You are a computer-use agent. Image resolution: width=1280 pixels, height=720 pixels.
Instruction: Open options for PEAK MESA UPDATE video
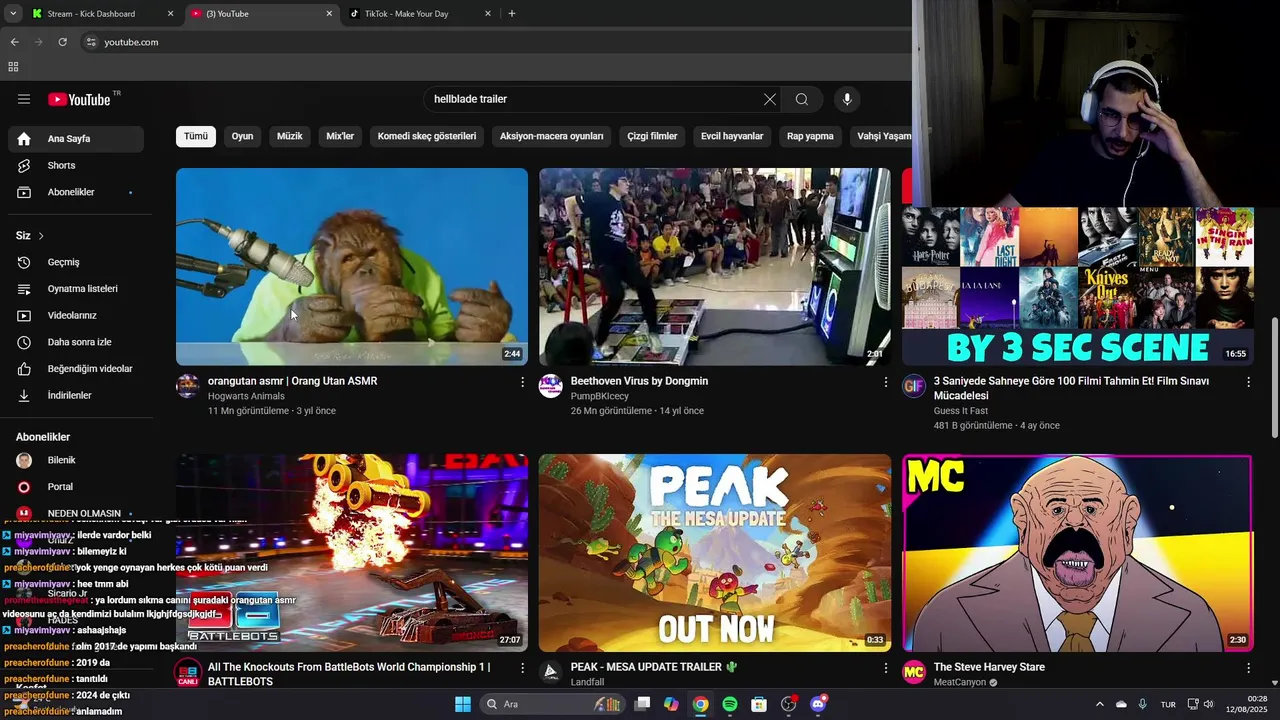click(x=885, y=667)
